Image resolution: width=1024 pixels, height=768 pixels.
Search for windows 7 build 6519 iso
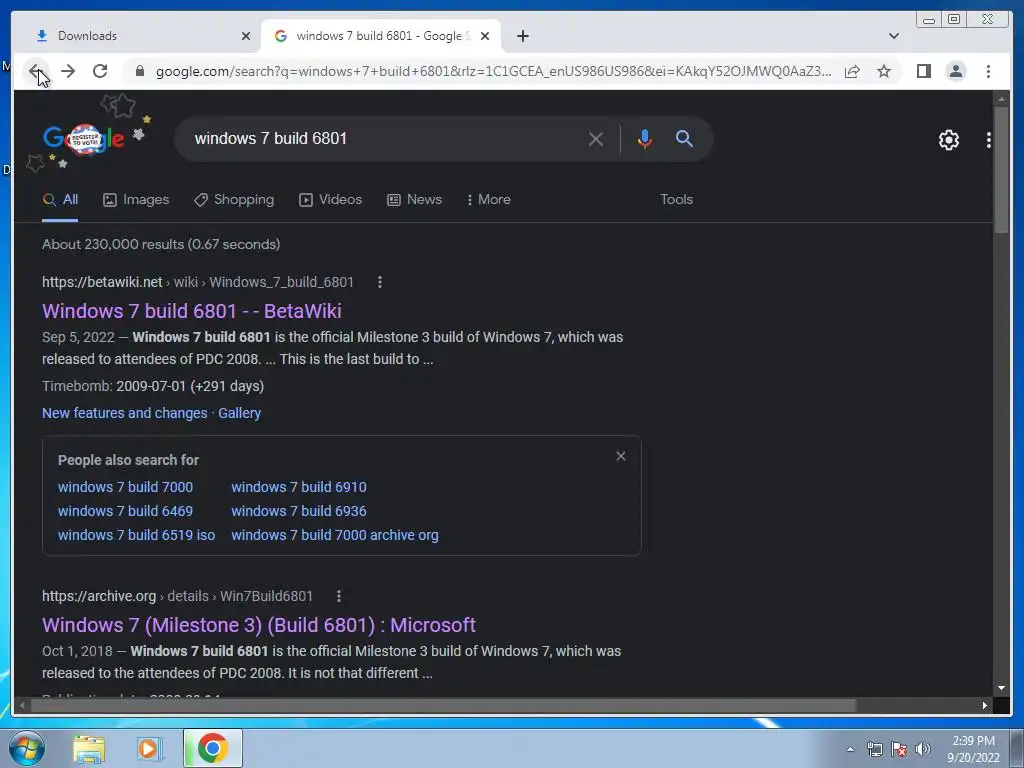(136, 536)
